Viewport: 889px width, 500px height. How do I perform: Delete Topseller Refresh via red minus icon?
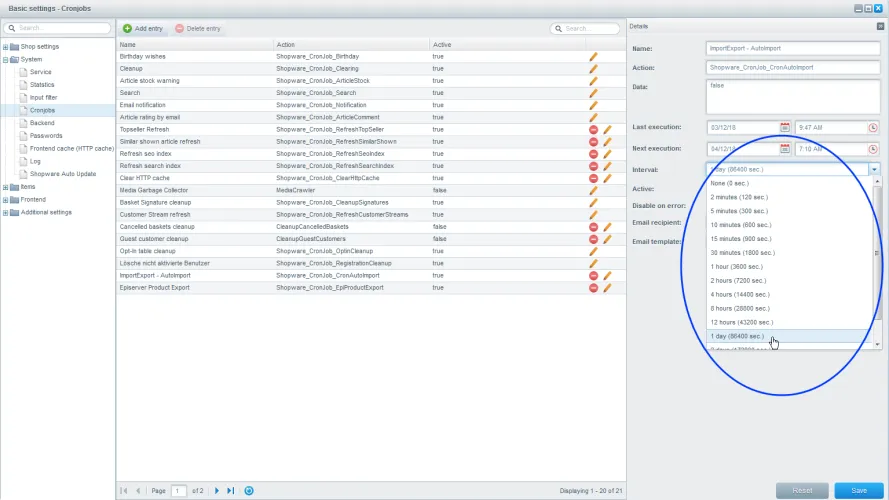tap(593, 130)
